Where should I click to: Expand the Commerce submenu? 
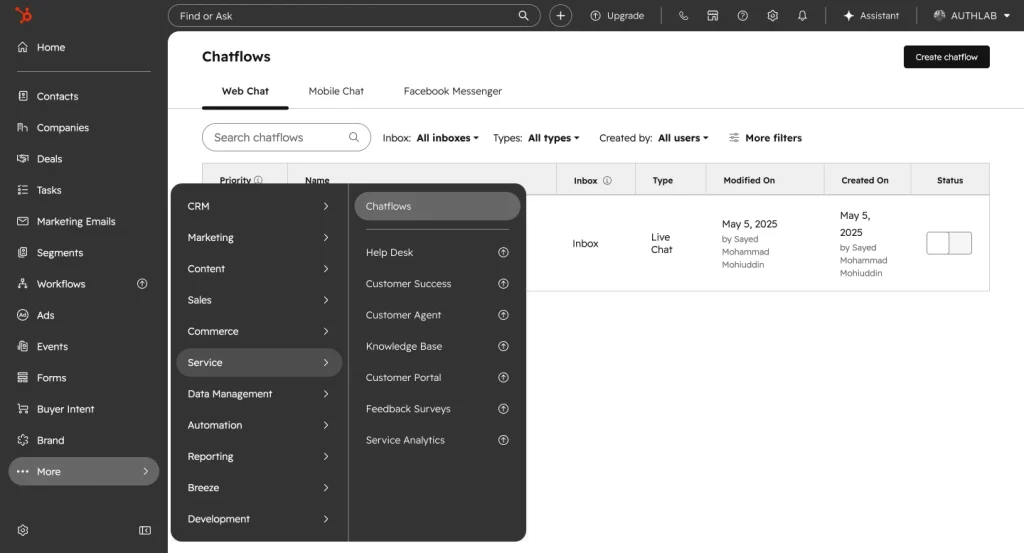259,332
